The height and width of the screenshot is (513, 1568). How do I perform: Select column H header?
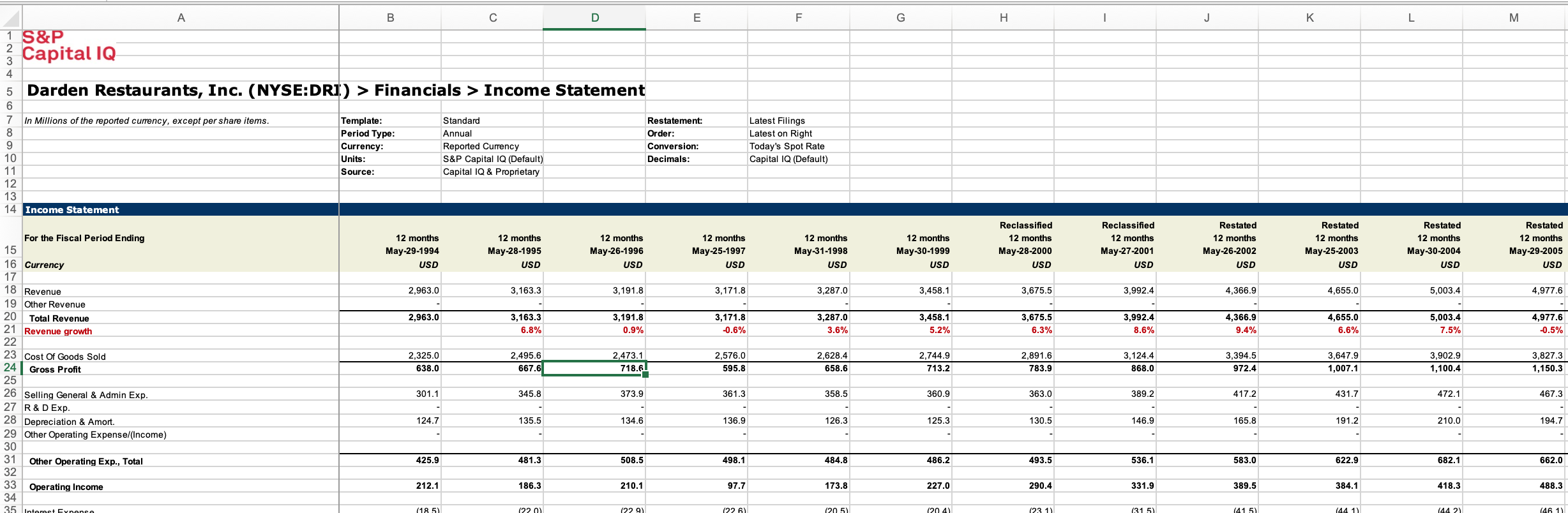pos(1003,18)
